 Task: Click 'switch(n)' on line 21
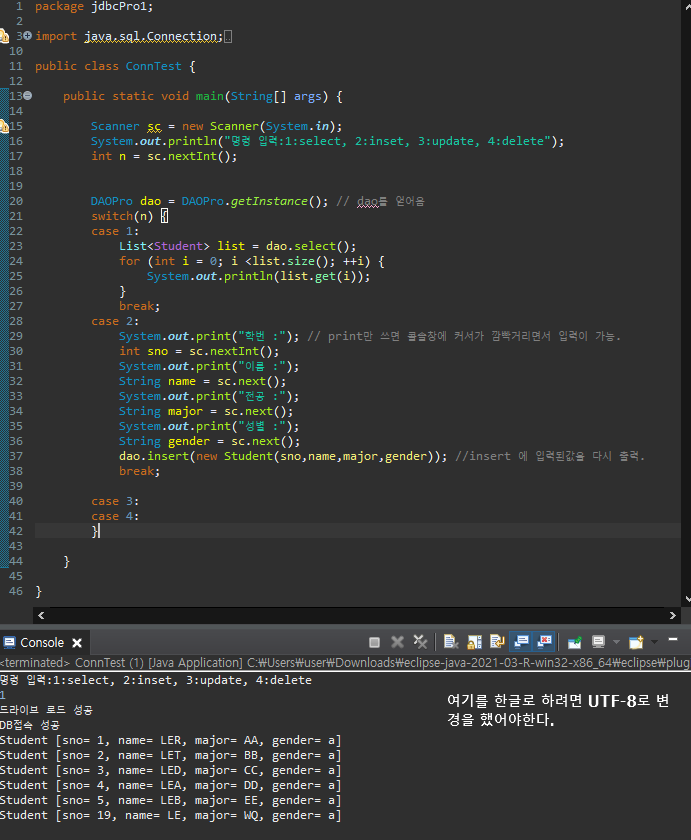point(122,216)
